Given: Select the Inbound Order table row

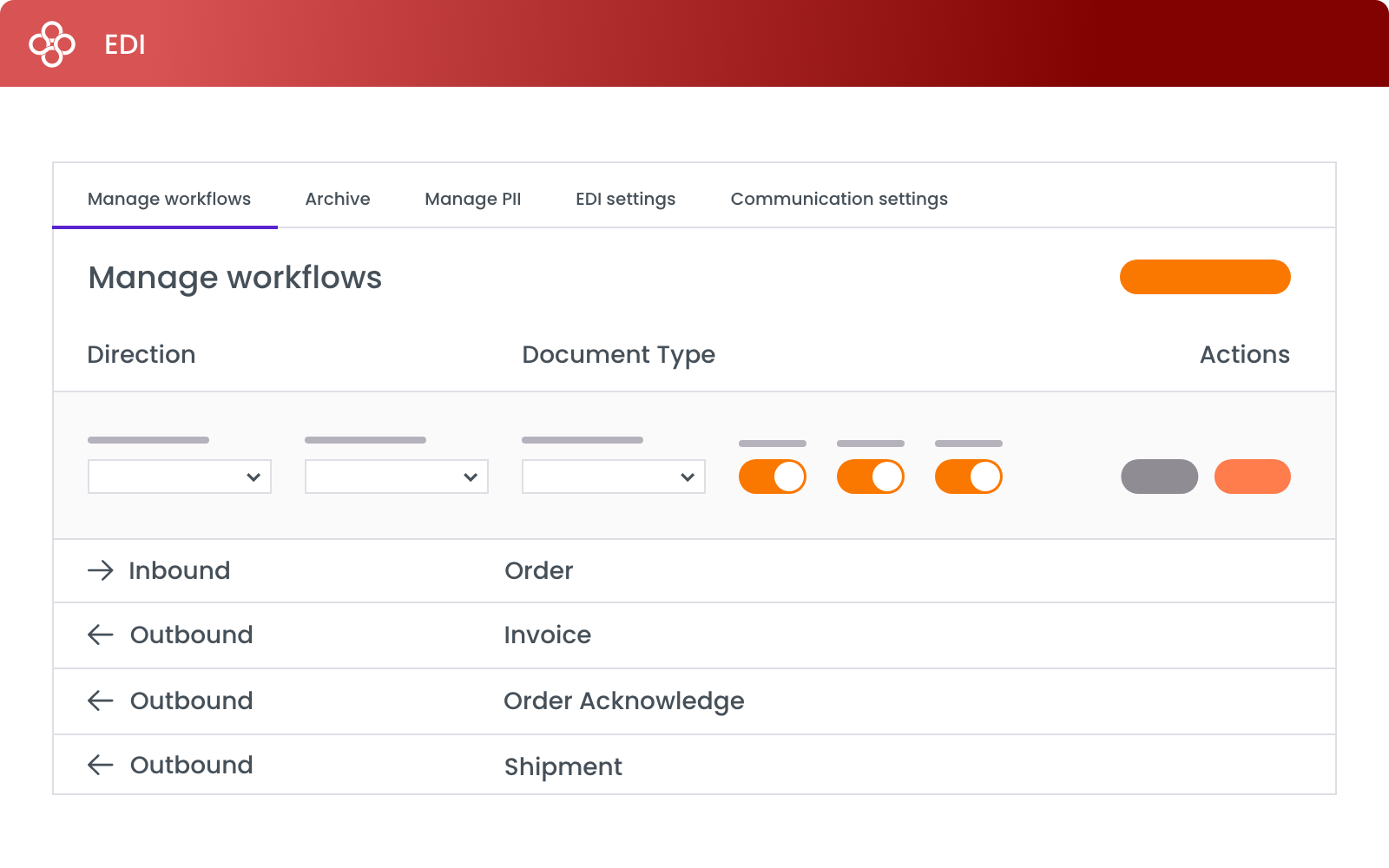Looking at the screenshot, I should (x=608, y=570).
